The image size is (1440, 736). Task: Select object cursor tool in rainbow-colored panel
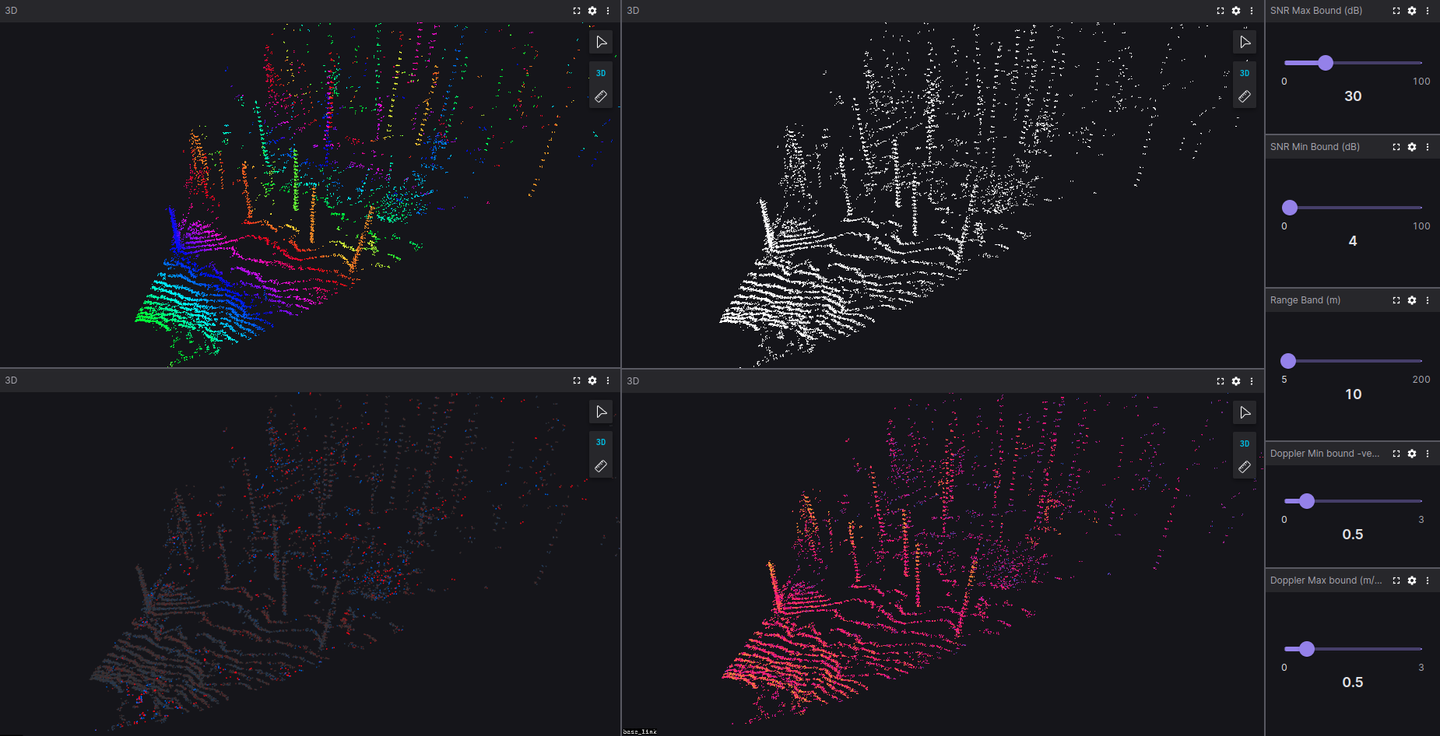[x=601, y=42]
